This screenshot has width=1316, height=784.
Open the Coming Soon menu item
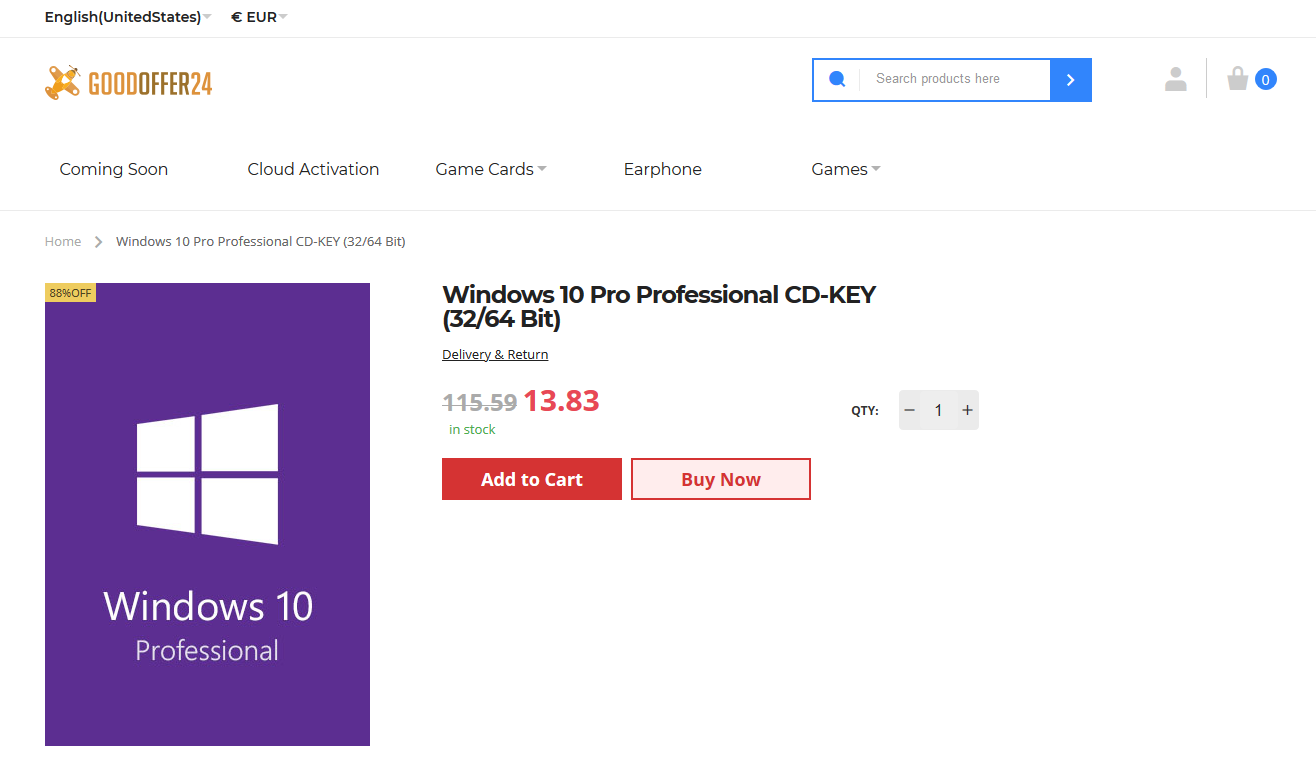114,169
